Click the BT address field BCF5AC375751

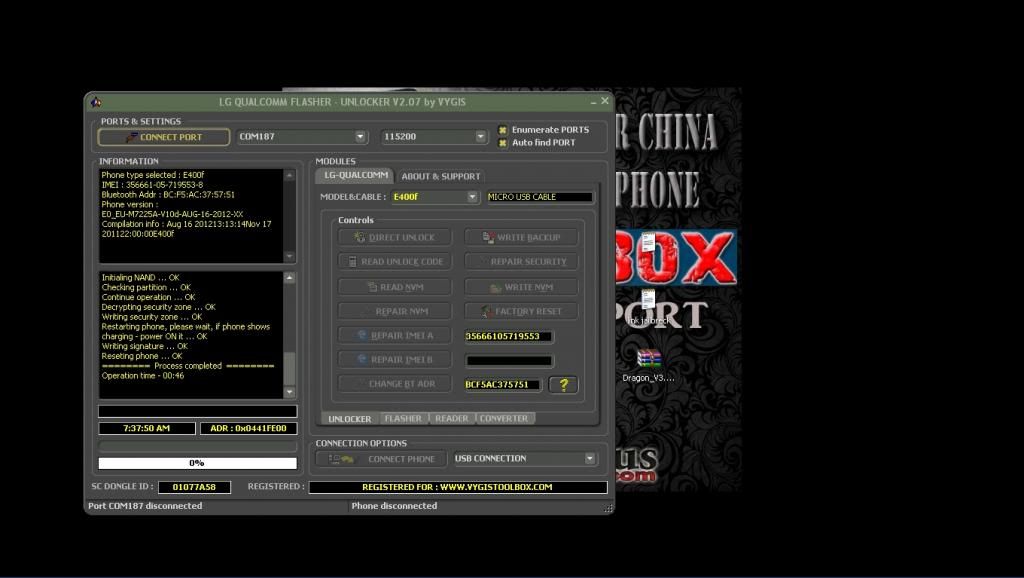(503, 385)
